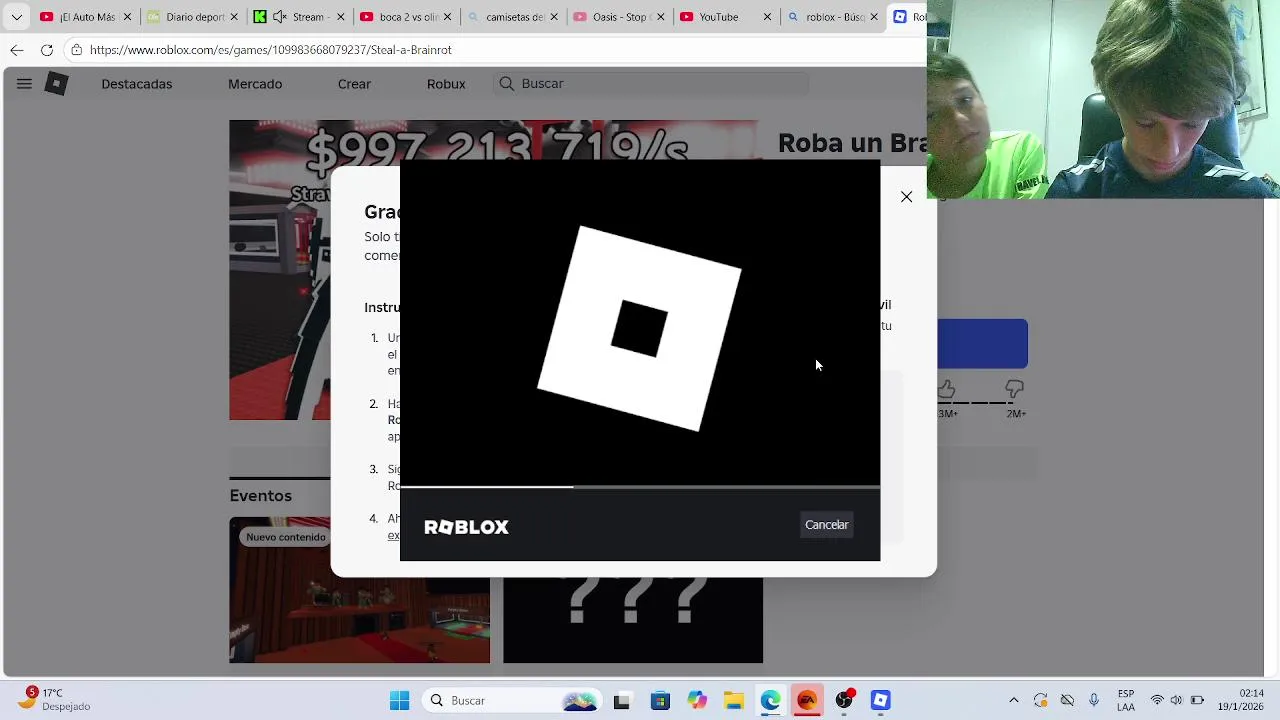Viewport: 1280px width, 720px height.
Task: Click the battery icon in the system tray
Action: point(1197,701)
